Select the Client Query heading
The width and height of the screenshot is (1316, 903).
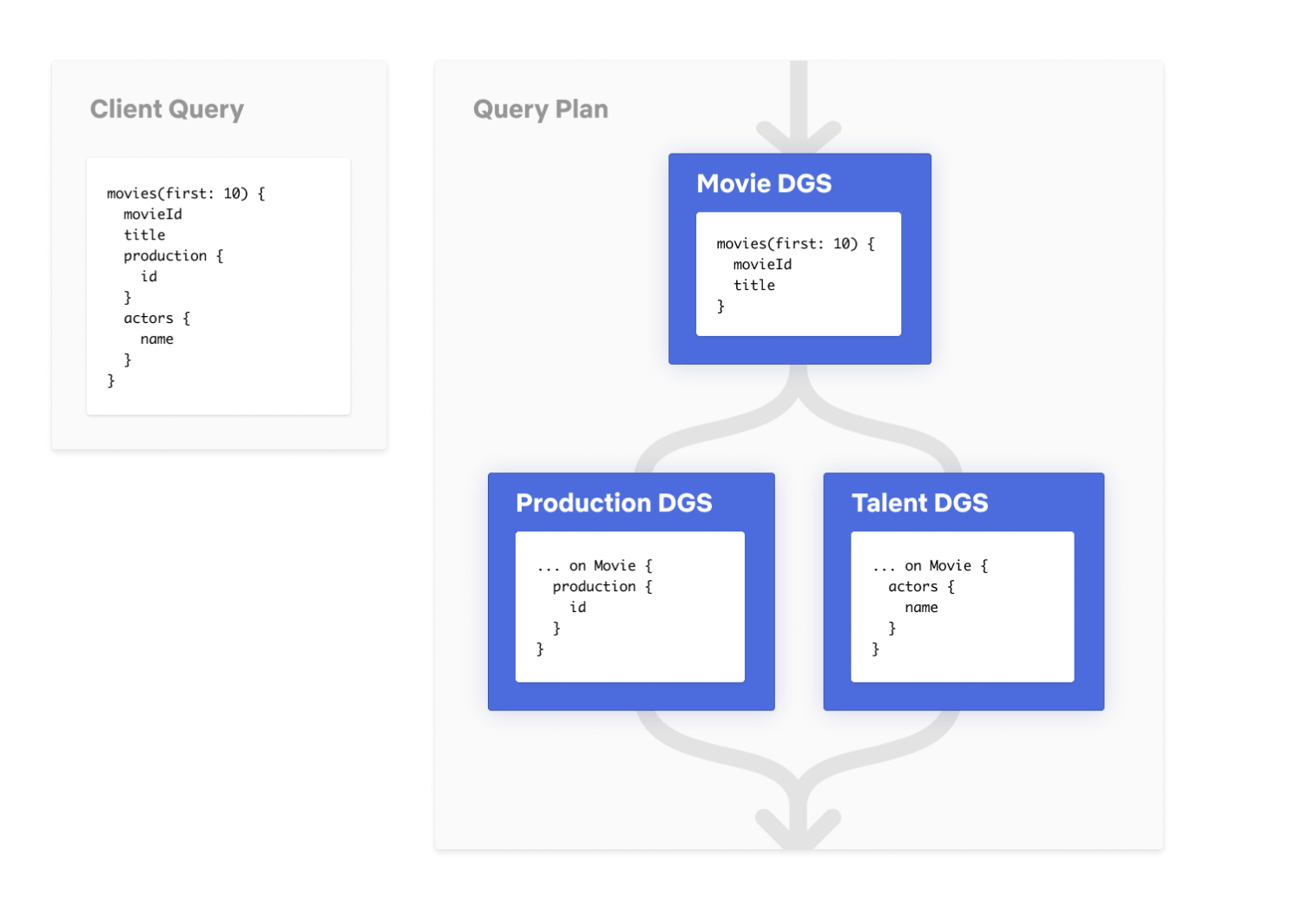pyautogui.click(x=167, y=109)
